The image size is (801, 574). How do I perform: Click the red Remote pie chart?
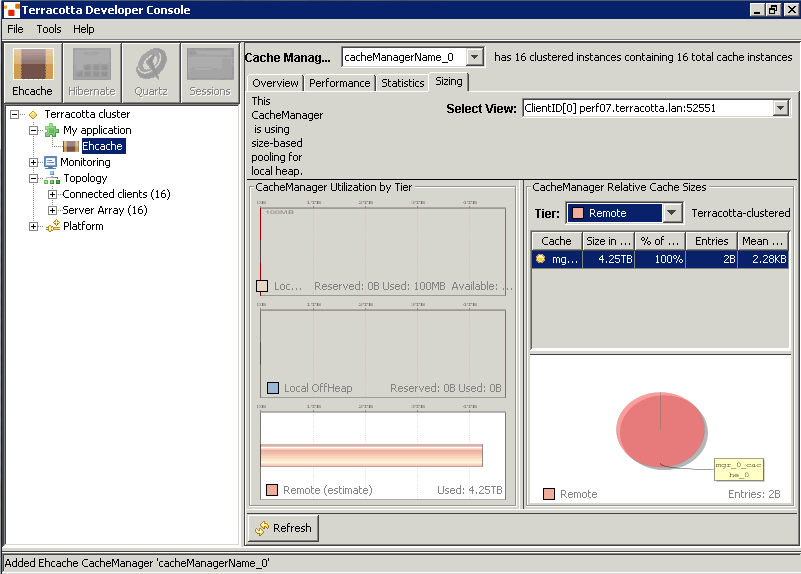pos(661,430)
